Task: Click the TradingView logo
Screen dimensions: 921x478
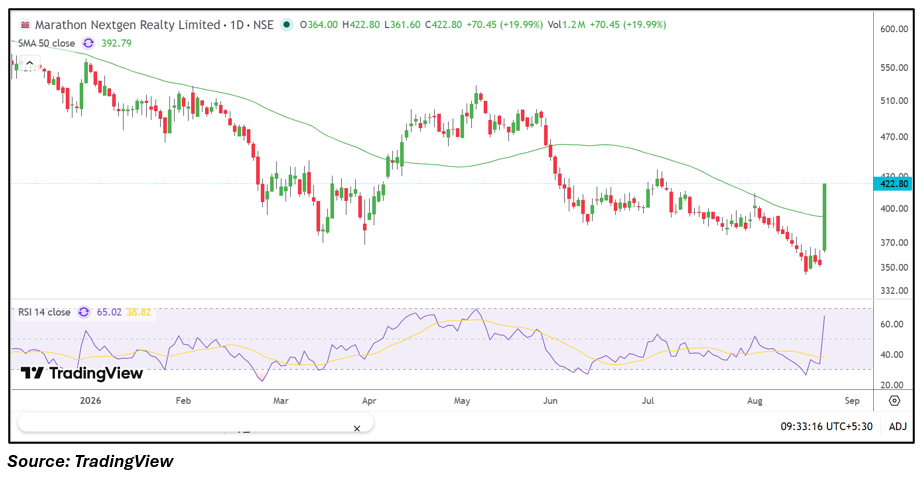Action: click(82, 373)
